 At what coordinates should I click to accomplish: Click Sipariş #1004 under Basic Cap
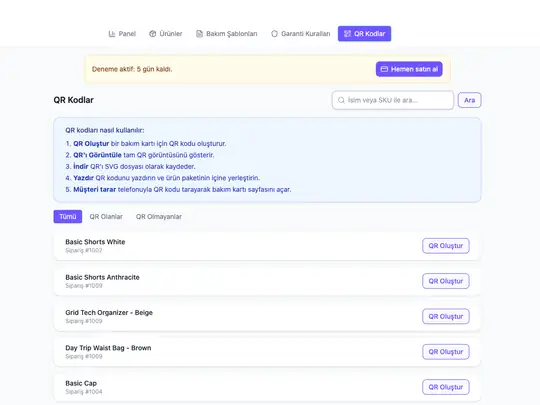tap(84, 392)
